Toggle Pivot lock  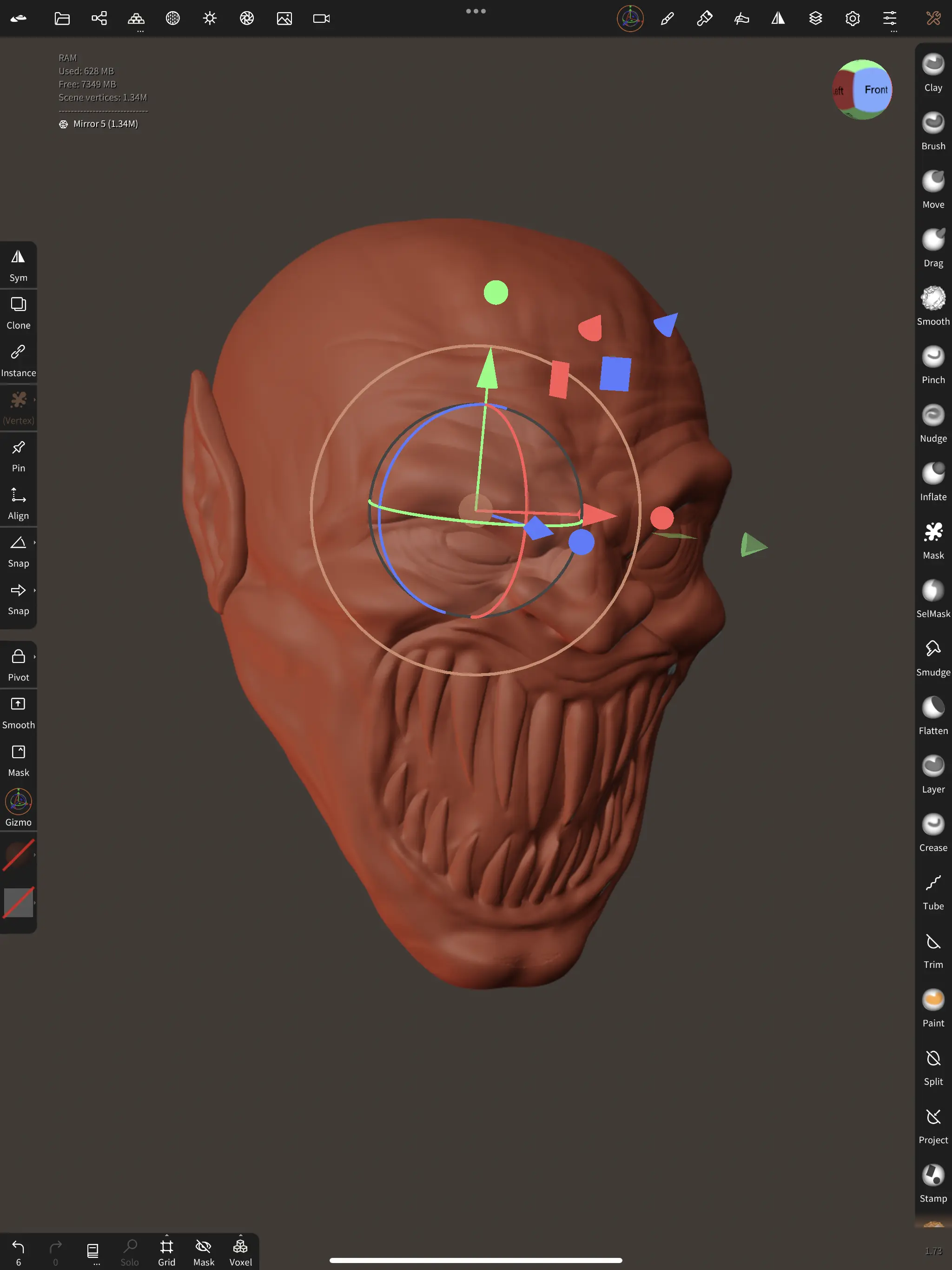19,665
